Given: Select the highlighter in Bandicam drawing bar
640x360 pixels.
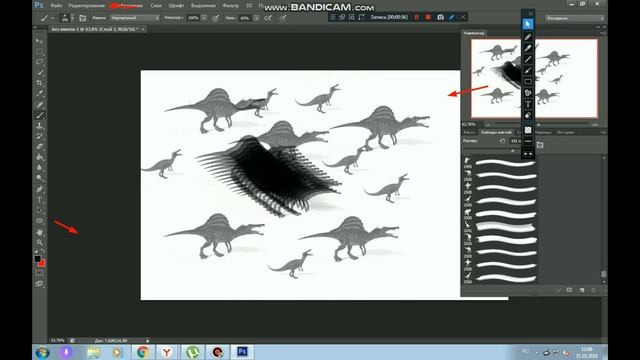Looking at the screenshot, I should click(528, 48).
